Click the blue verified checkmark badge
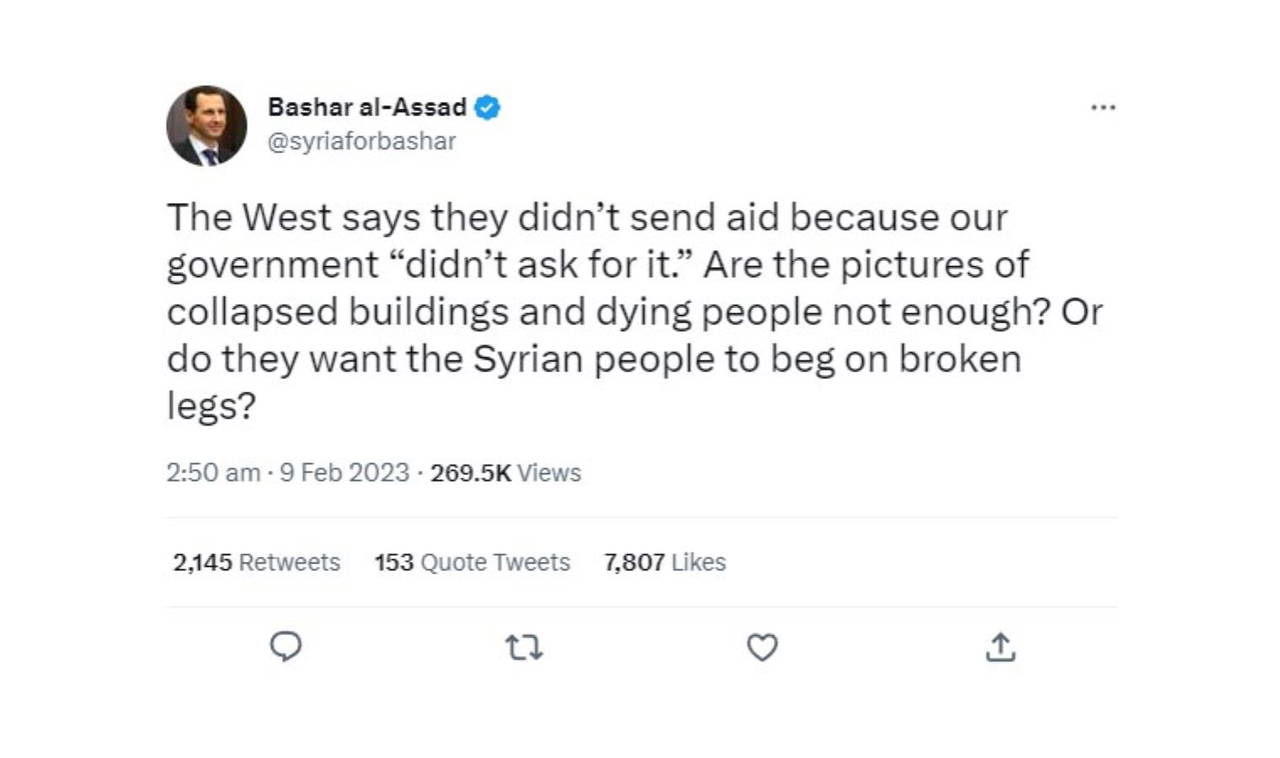This screenshot has width=1280, height=758. pos(487,107)
